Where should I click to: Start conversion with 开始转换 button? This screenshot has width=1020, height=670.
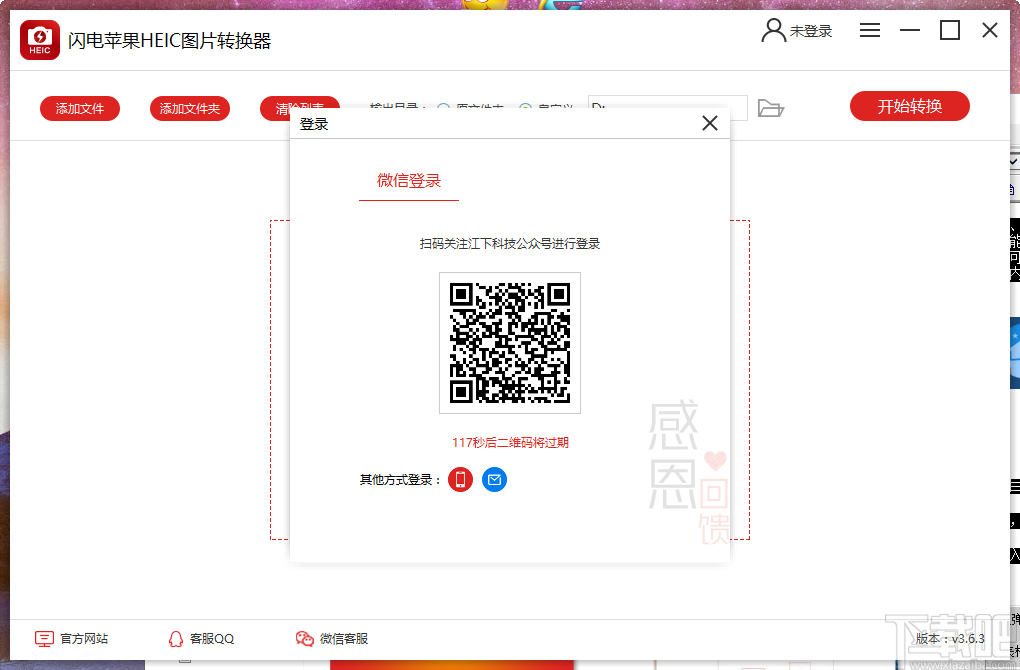909,106
